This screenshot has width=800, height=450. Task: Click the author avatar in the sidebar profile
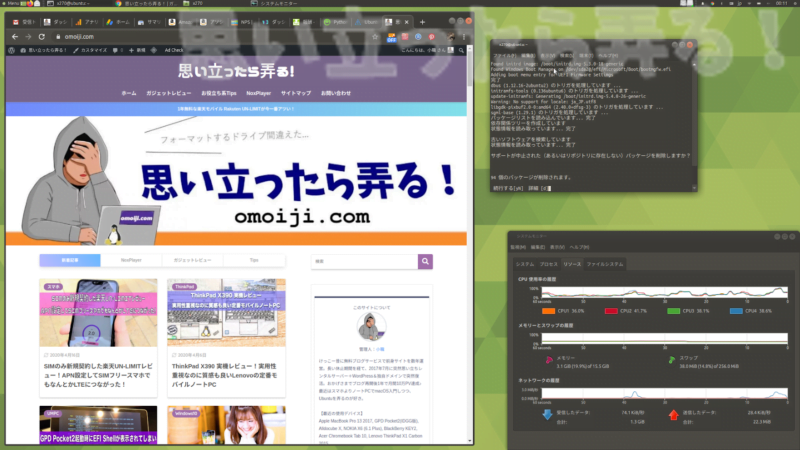[371, 327]
